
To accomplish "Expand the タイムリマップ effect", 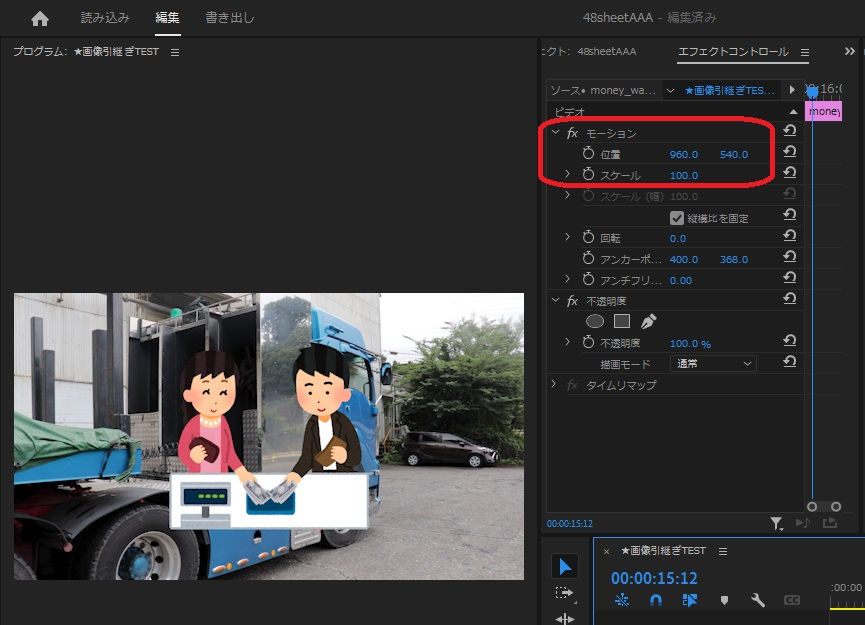I will pos(554,384).
